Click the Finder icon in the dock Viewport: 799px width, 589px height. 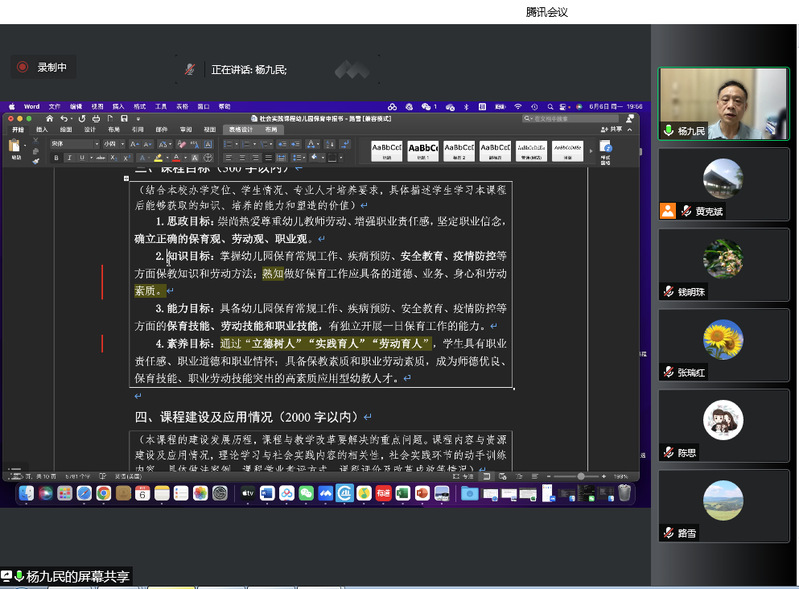(26, 493)
